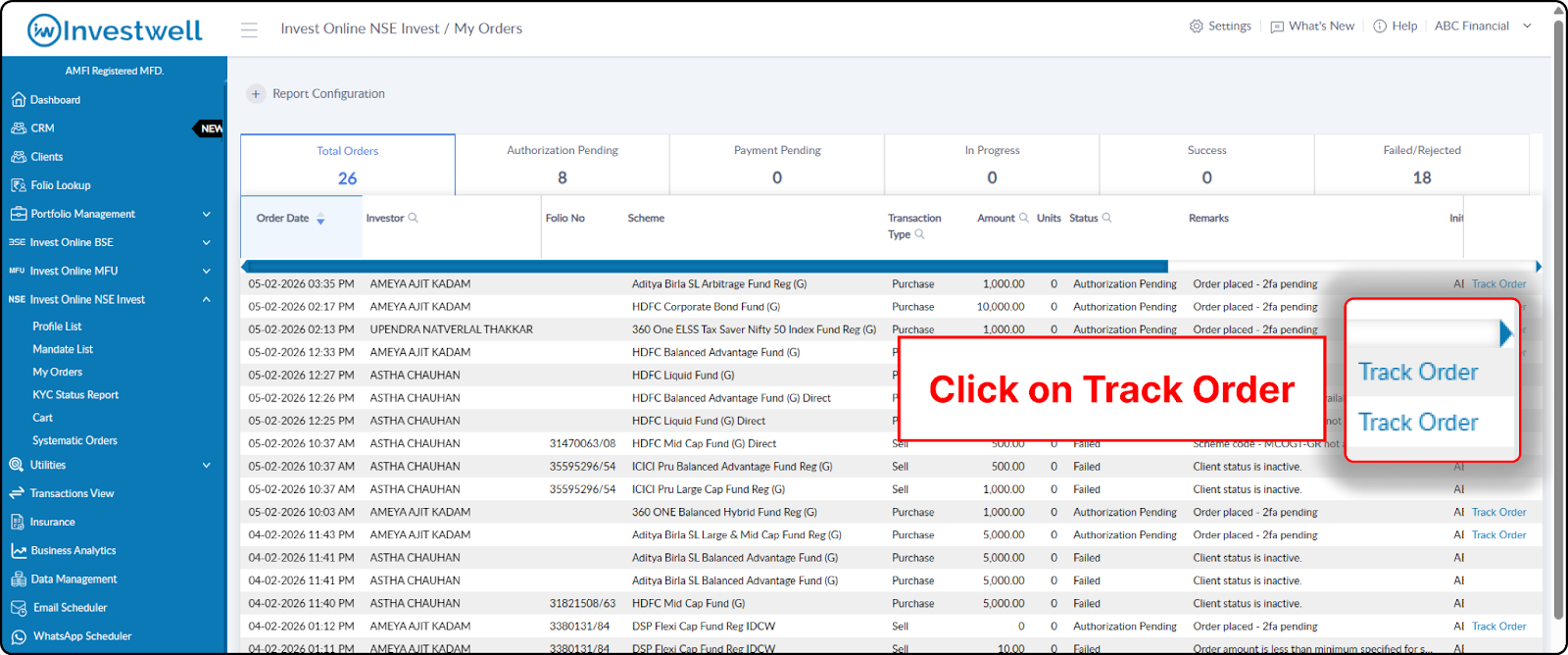Click HDFC Corporate Bond Fund (G) scheme

706,307
